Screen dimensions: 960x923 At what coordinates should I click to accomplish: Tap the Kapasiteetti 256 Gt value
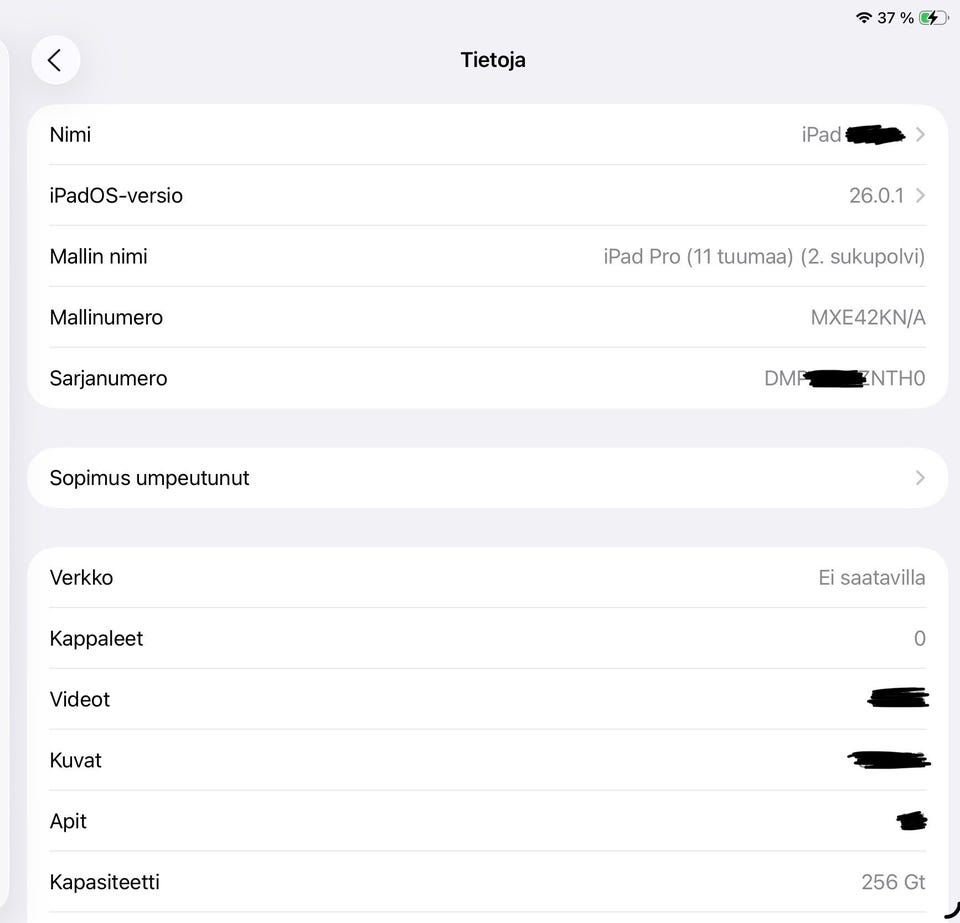pos(892,883)
